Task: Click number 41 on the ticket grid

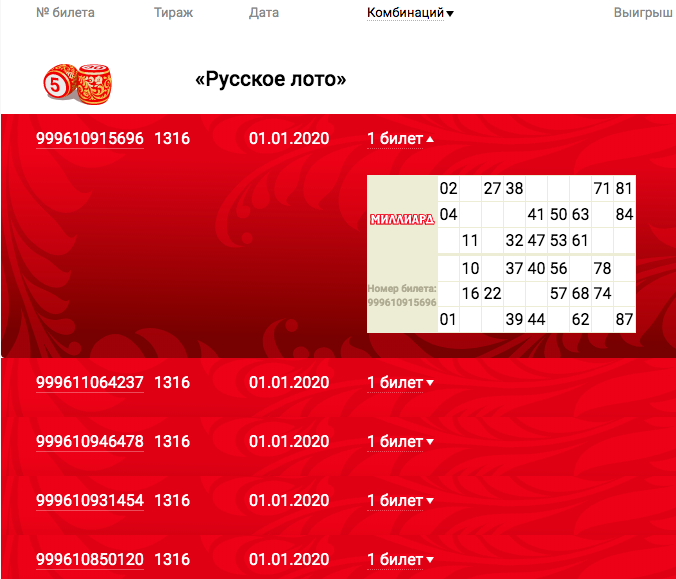Action: [536, 214]
